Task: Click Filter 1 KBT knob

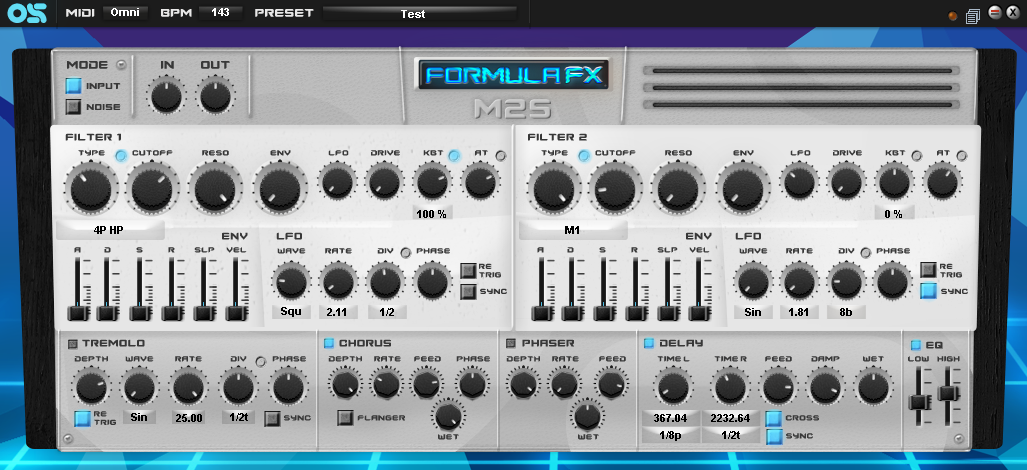Action: point(432,182)
